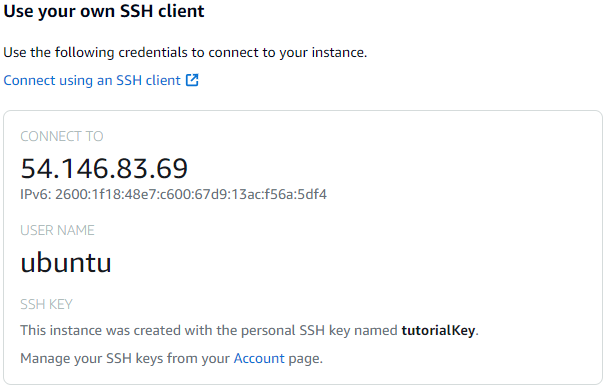Click the SSH KEY label
609x390 pixels.
(x=47, y=304)
